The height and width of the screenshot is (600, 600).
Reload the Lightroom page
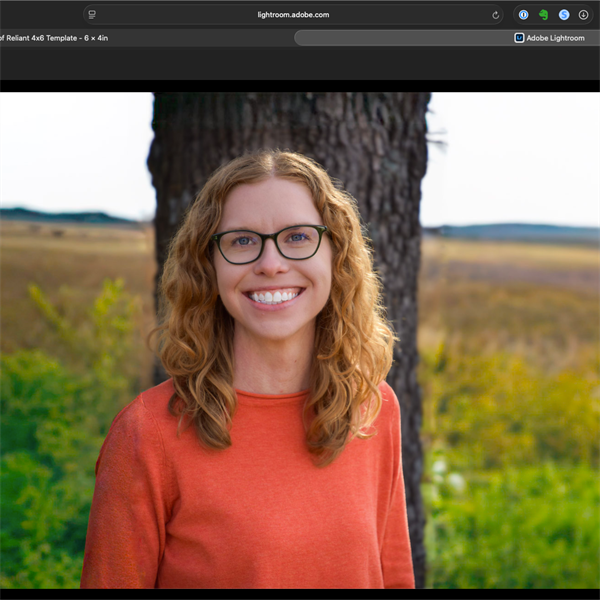(495, 15)
